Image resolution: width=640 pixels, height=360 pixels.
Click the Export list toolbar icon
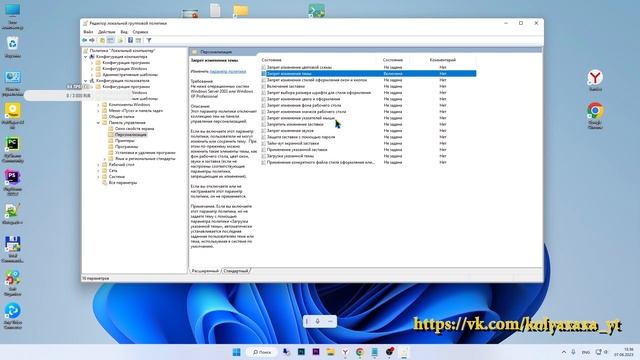coord(120,40)
